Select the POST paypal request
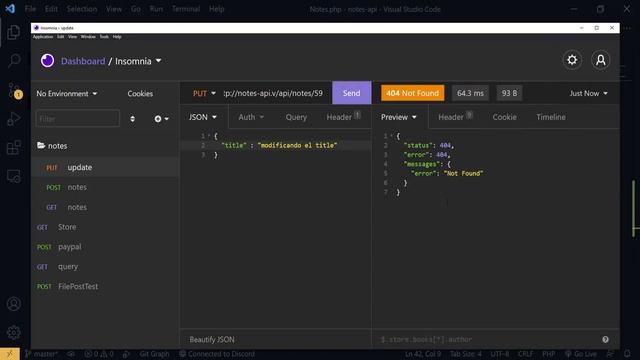The height and width of the screenshot is (360, 640). (105, 247)
